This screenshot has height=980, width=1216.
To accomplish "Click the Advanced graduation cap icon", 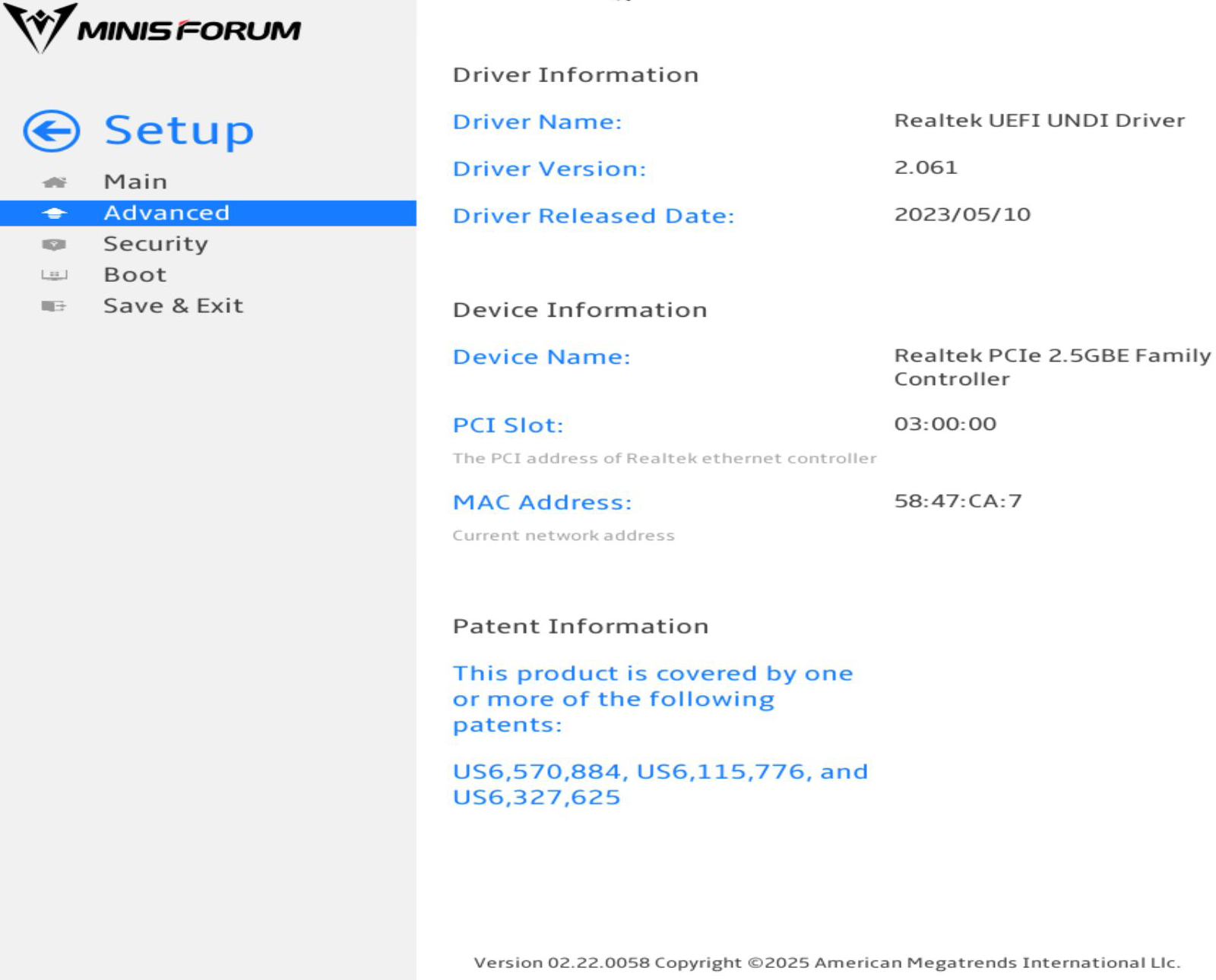I will point(54,213).
